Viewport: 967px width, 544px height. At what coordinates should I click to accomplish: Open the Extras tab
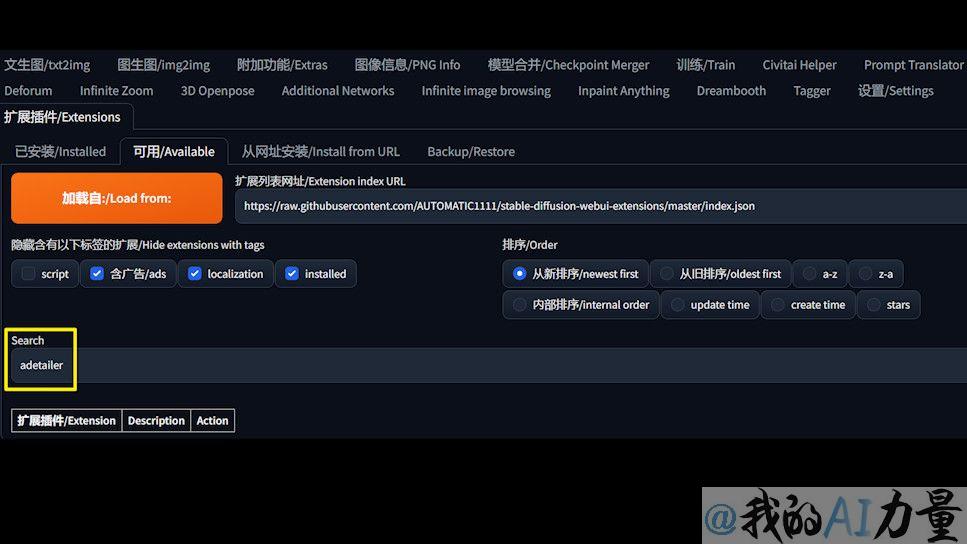click(x=282, y=65)
